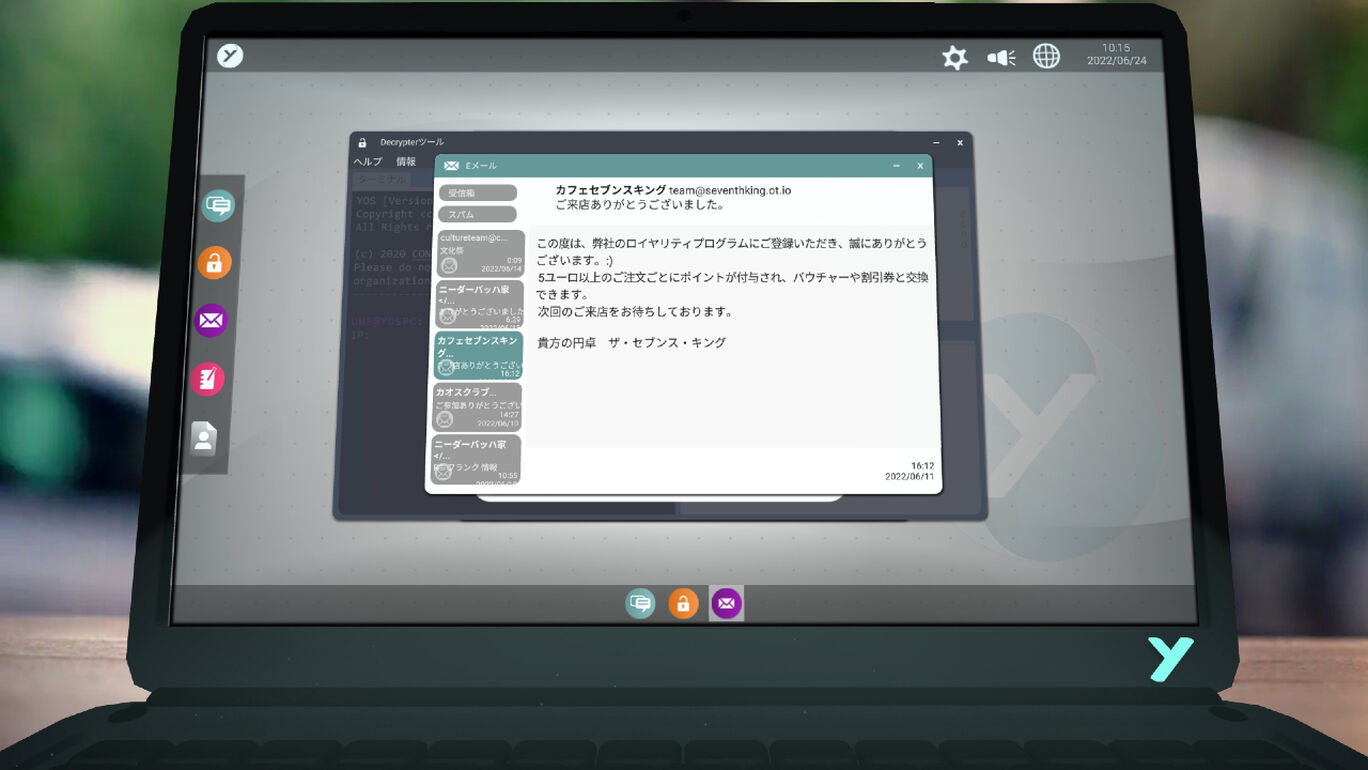Viewport: 1368px width, 770px height.
Task: Click the Eメール window title text
Action: (x=481, y=166)
